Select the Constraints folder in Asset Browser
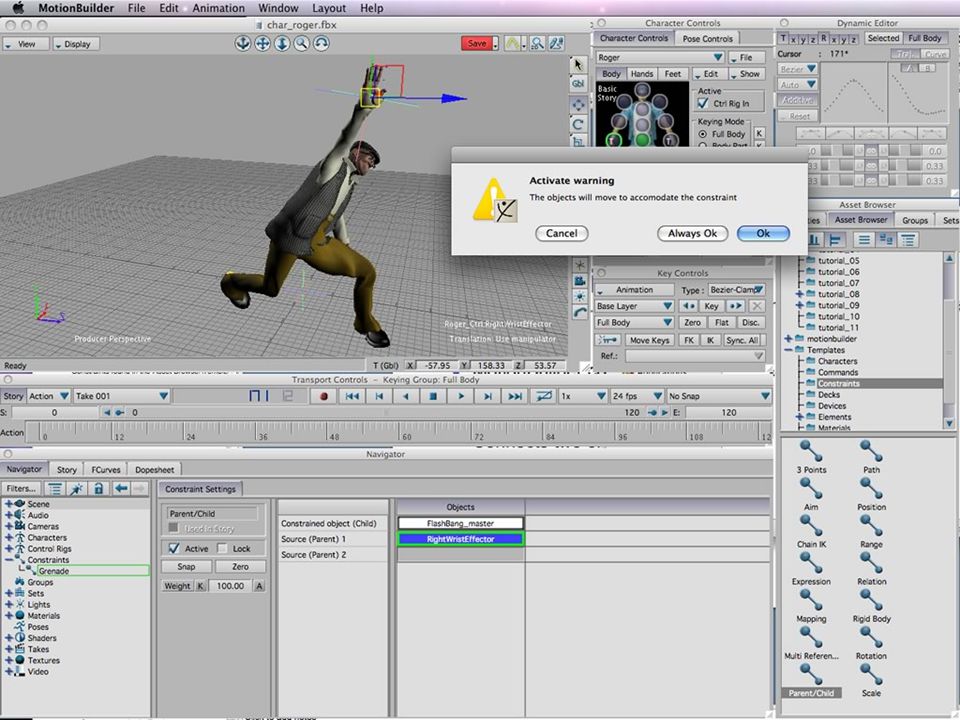 (x=838, y=383)
